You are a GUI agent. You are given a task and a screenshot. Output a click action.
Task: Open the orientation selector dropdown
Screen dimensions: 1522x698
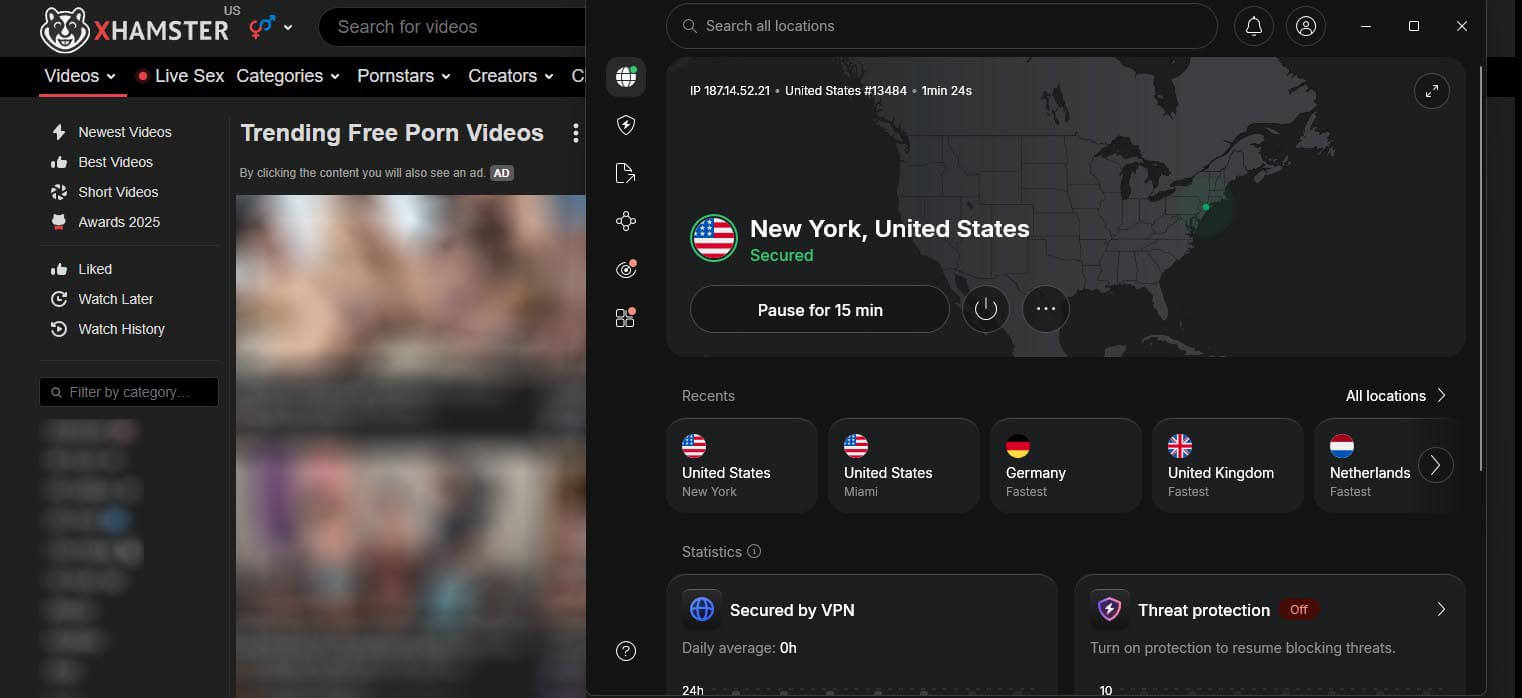270,27
